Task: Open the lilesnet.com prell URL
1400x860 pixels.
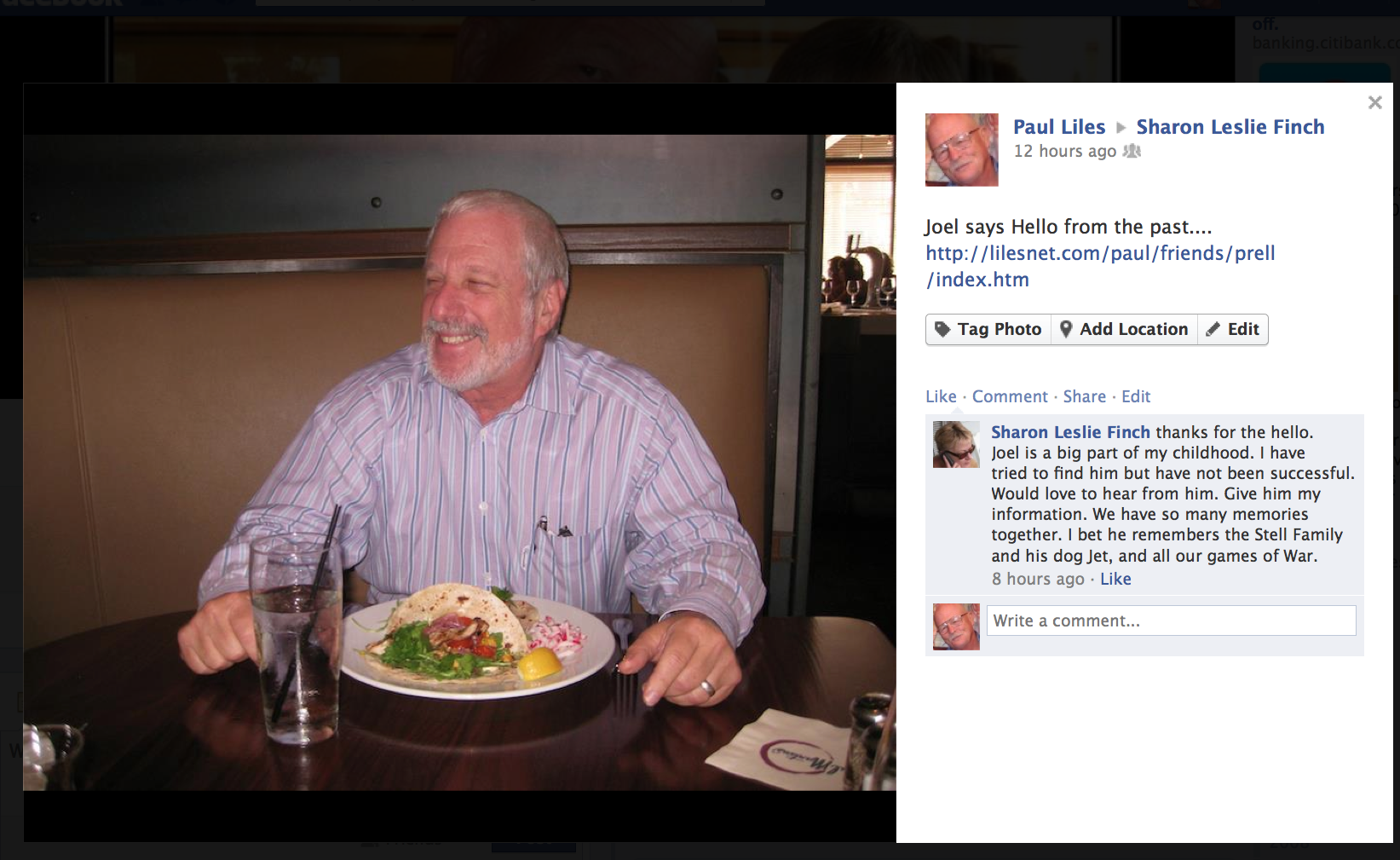Action: click(x=1100, y=266)
